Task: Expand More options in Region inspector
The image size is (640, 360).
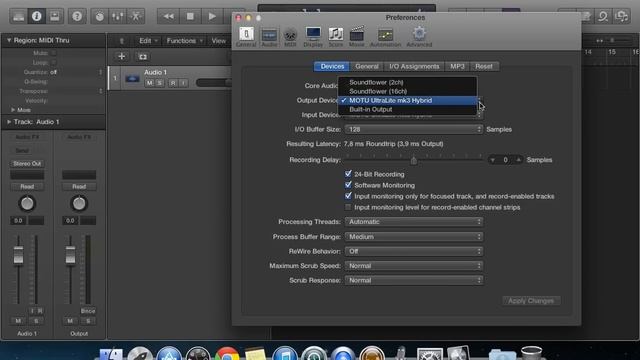Action: pyautogui.click(x=13, y=110)
